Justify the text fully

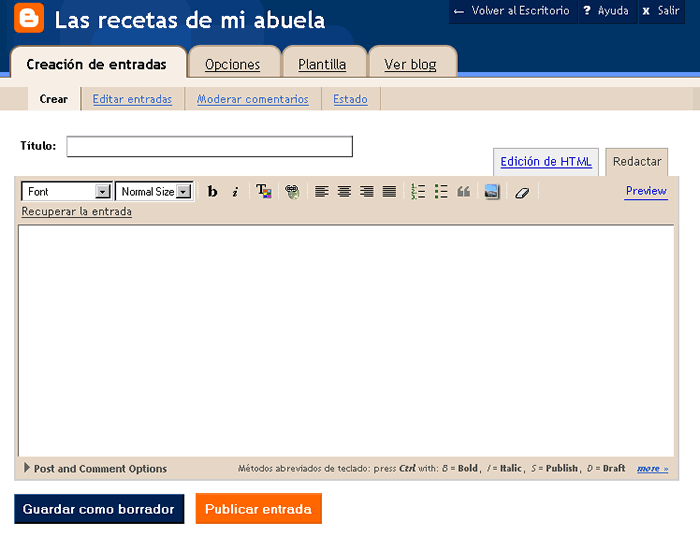[x=389, y=191]
